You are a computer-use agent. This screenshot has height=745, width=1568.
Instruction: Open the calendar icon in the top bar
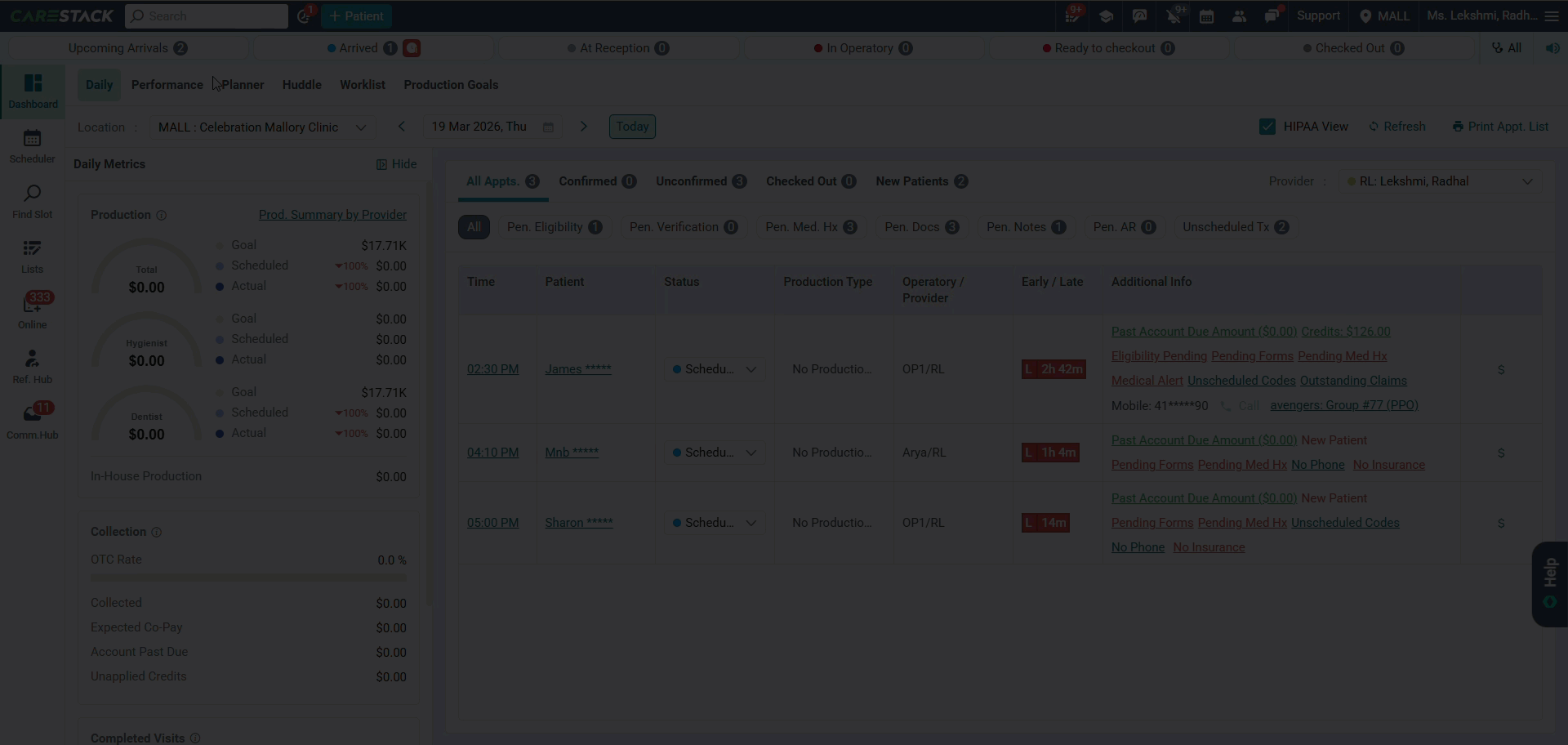[1206, 16]
